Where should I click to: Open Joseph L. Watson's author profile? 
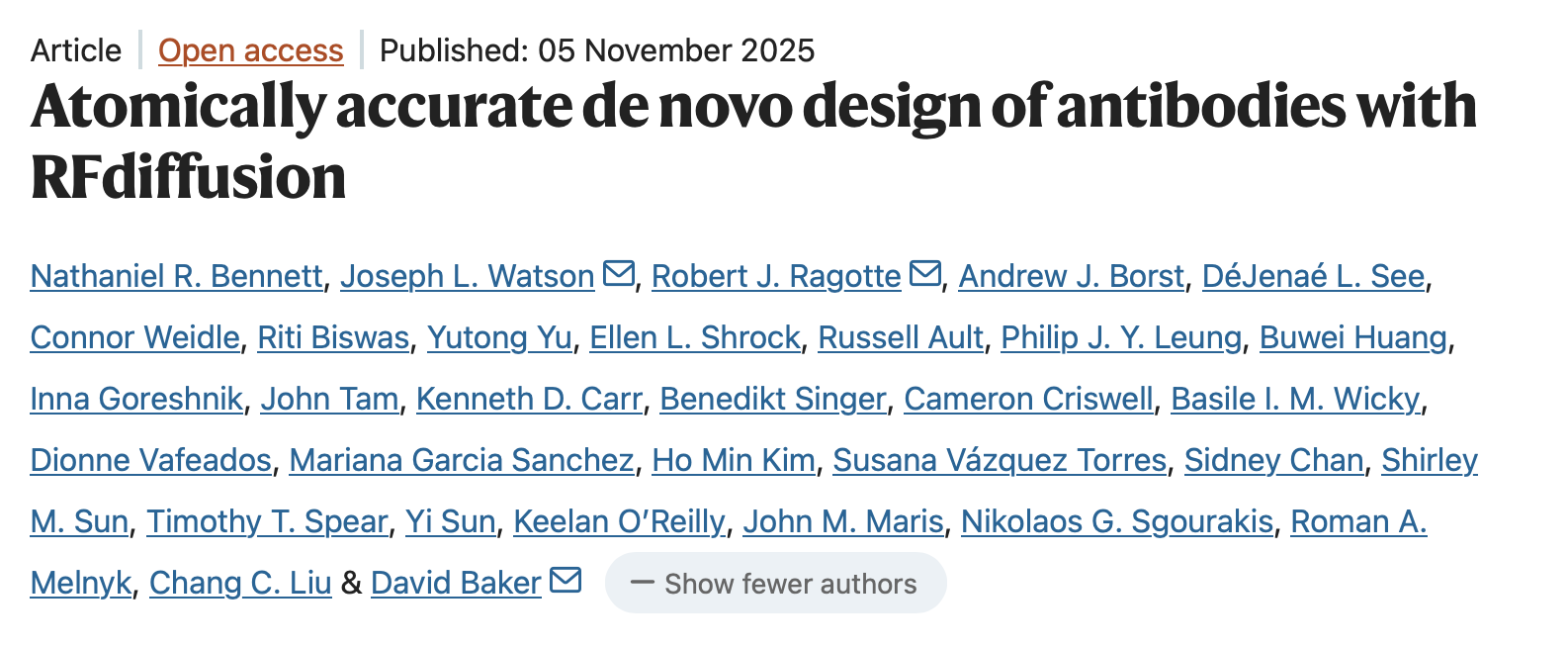click(466, 277)
